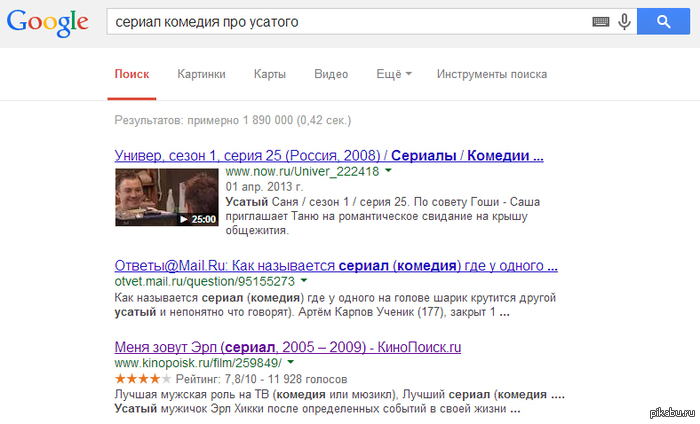Click the date text 01 апр. 2013 г.
Viewport: 700px width, 424px height.
pos(264,187)
